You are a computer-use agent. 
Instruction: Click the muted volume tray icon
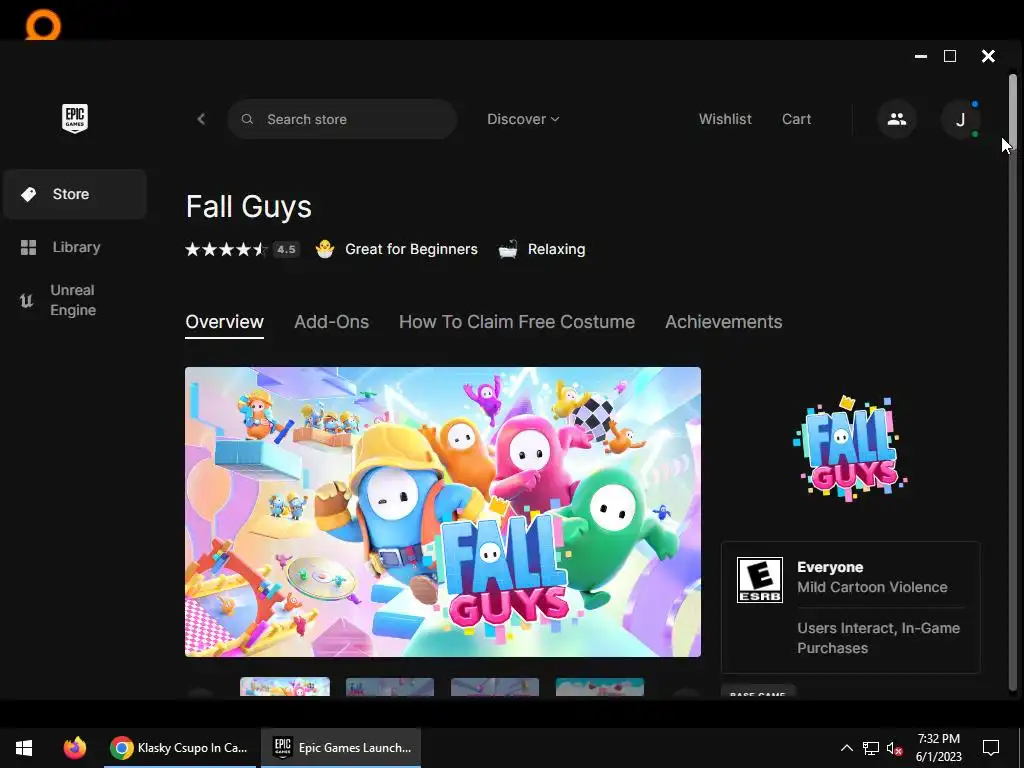coord(894,748)
